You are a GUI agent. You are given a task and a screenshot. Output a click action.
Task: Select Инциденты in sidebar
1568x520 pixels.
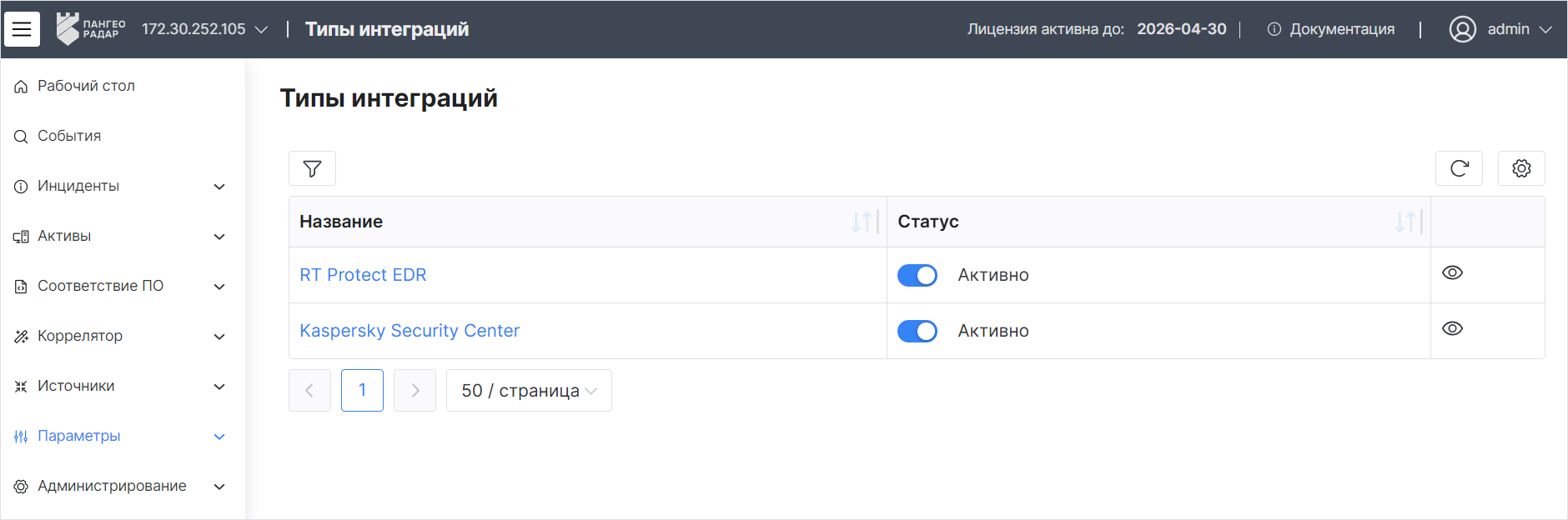click(x=78, y=186)
